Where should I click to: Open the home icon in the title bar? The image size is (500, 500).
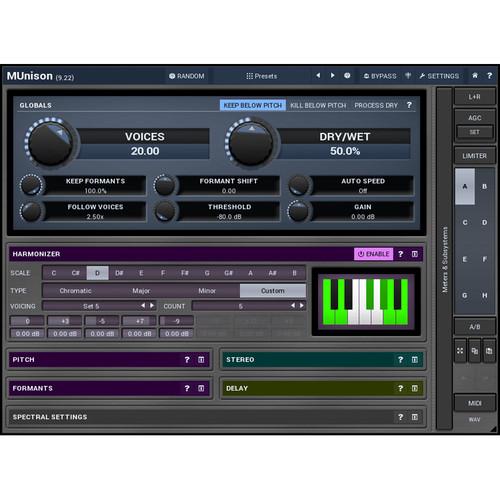point(475,76)
